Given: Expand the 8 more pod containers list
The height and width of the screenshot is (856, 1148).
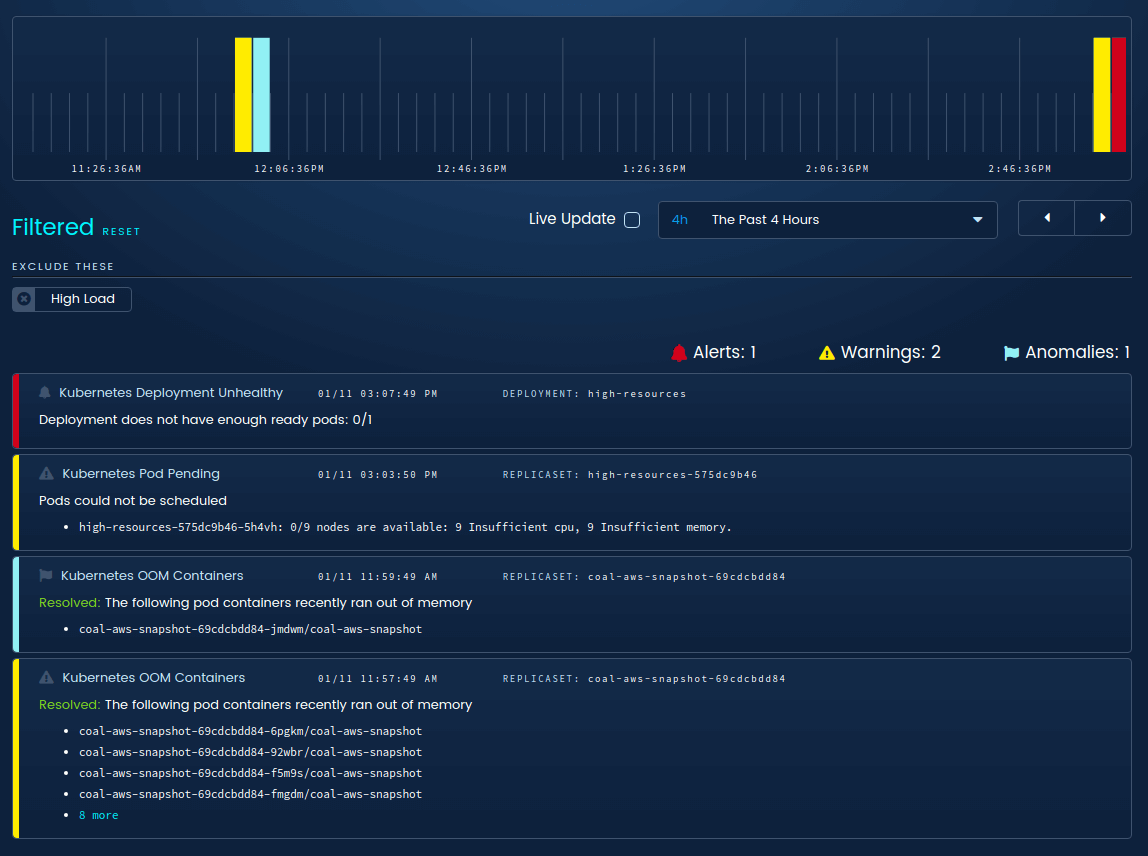Looking at the screenshot, I should pos(98,814).
